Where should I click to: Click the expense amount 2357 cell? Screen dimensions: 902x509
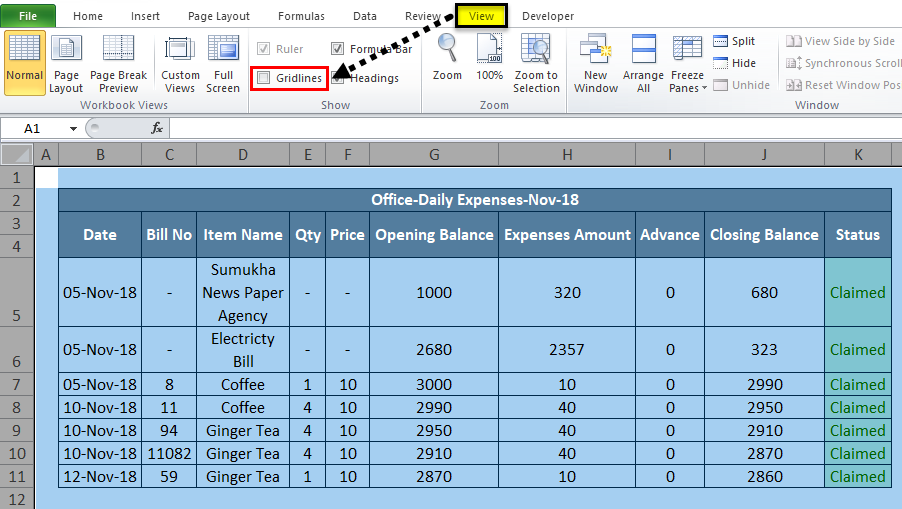click(x=567, y=350)
